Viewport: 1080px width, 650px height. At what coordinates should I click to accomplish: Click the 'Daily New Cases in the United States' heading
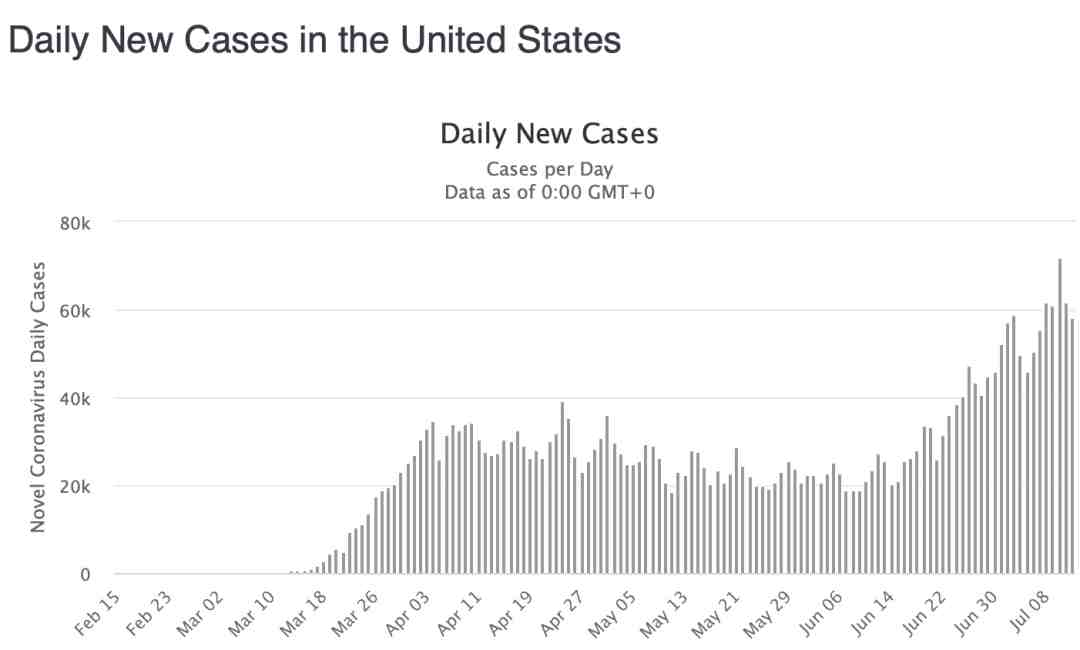tap(315, 40)
